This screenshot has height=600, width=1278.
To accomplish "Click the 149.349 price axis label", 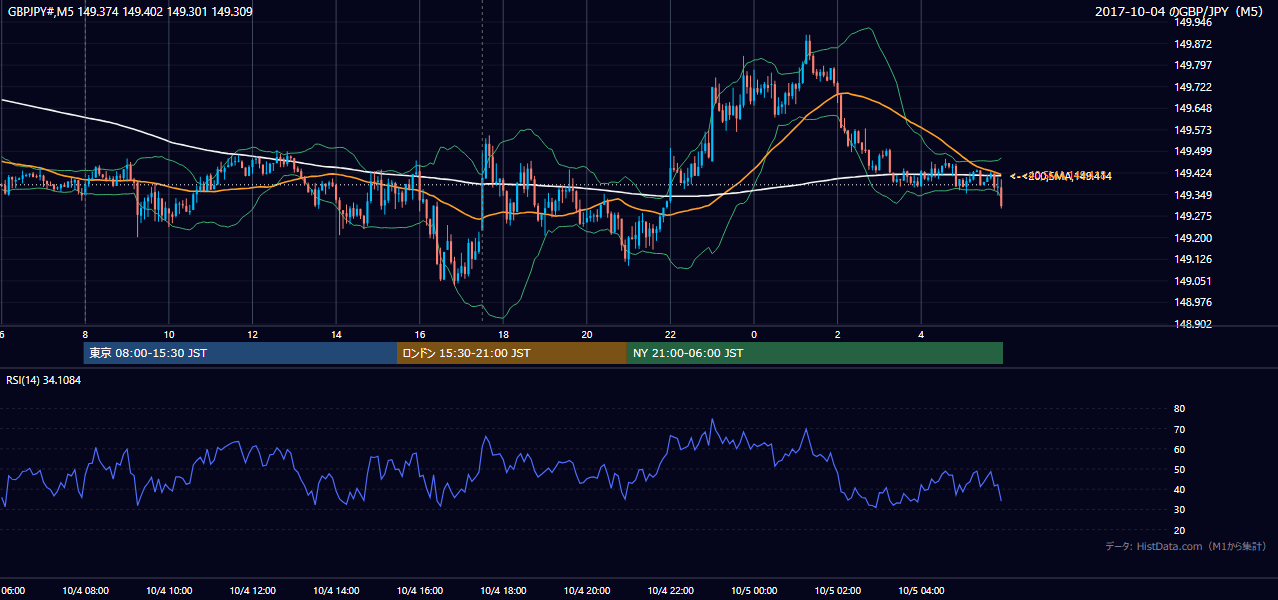I will pos(1193,194).
